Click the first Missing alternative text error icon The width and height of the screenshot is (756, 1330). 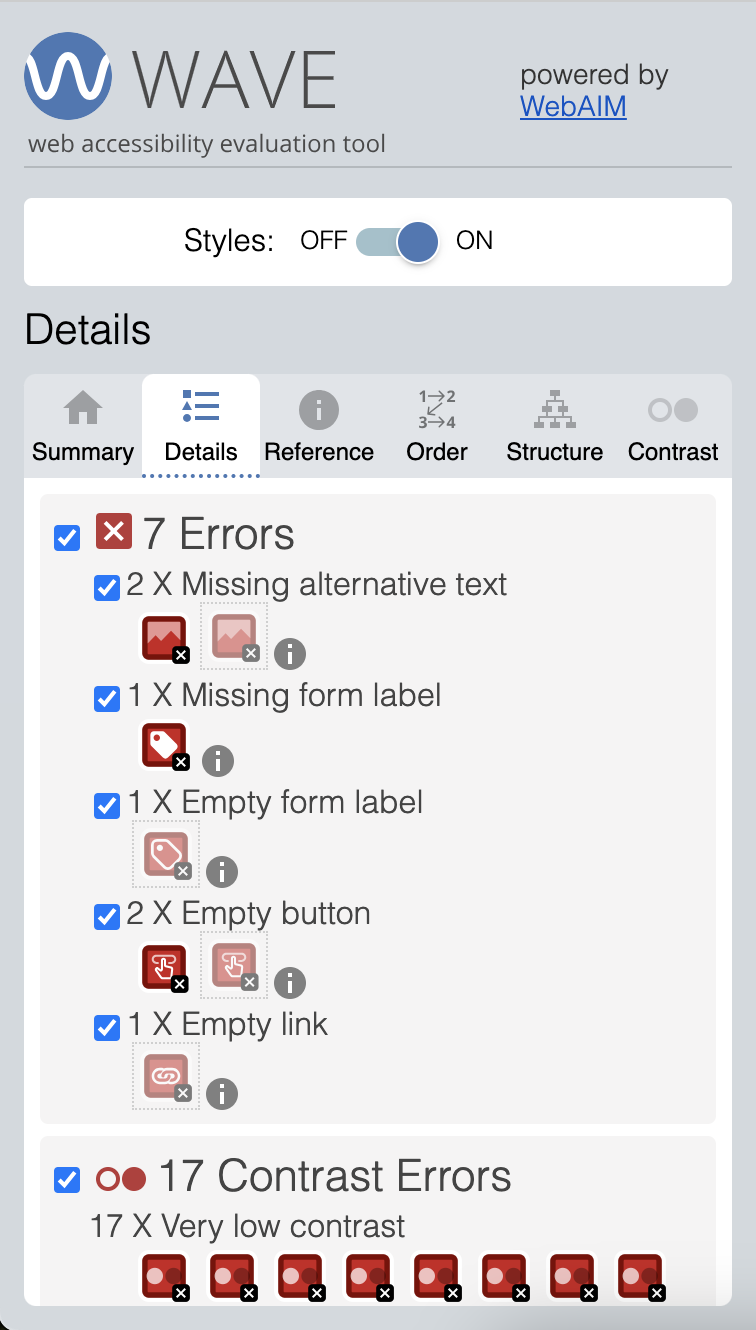[x=164, y=638]
